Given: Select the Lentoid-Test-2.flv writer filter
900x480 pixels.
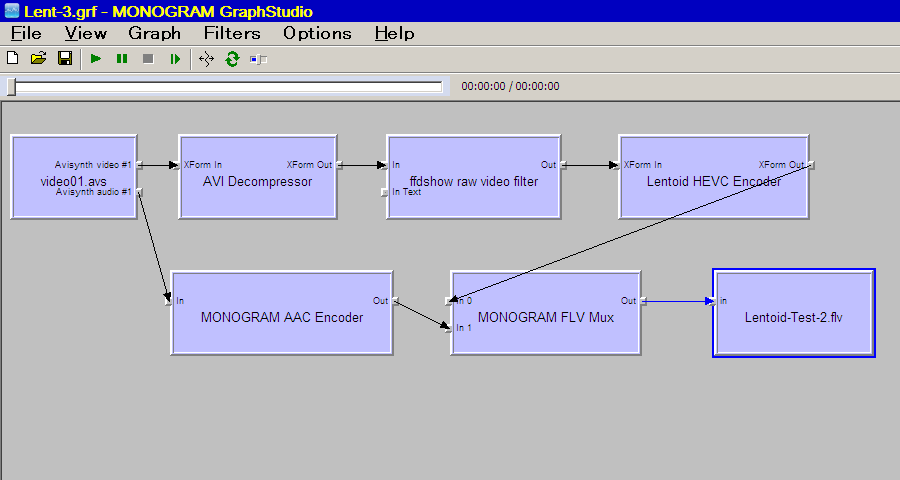Looking at the screenshot, I should click(x=794, y=313).
